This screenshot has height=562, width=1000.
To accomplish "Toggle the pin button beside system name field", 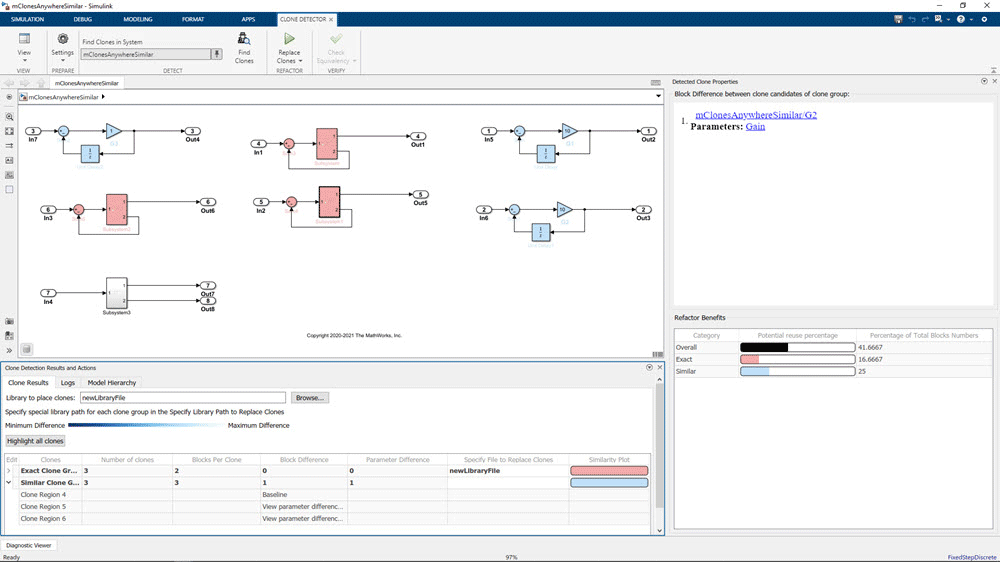I will (x=216, y=55).
